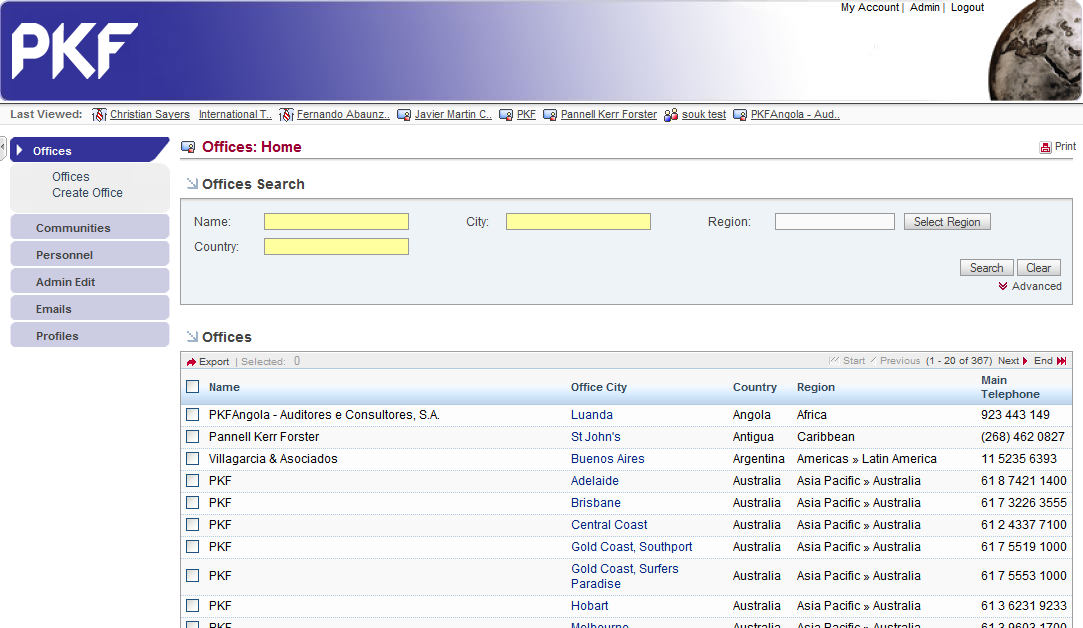Click the Logout link
Screen dimensions: 1083x628
coord(967,7)
